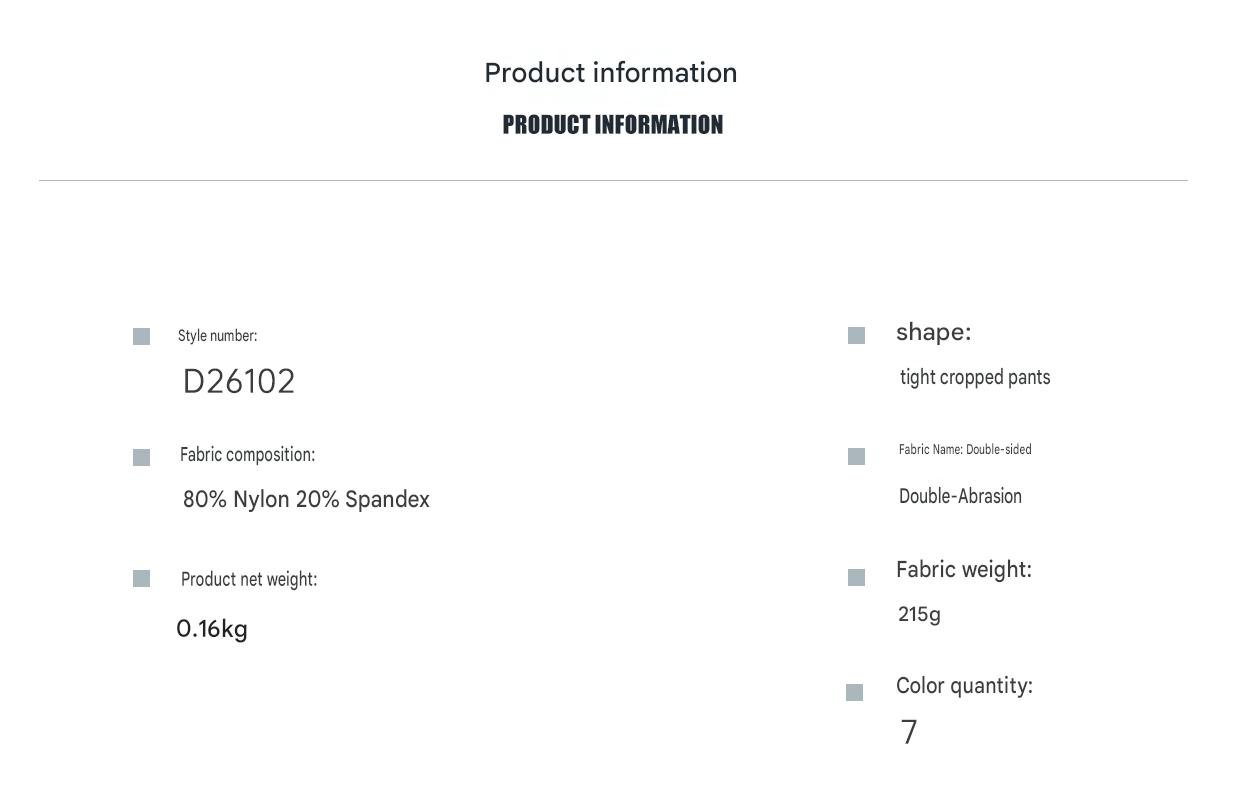This screenshot has width=1260, height=791.
Task: Click the gray marker next to Fabric weight
Action: click(x=856, y=577)
